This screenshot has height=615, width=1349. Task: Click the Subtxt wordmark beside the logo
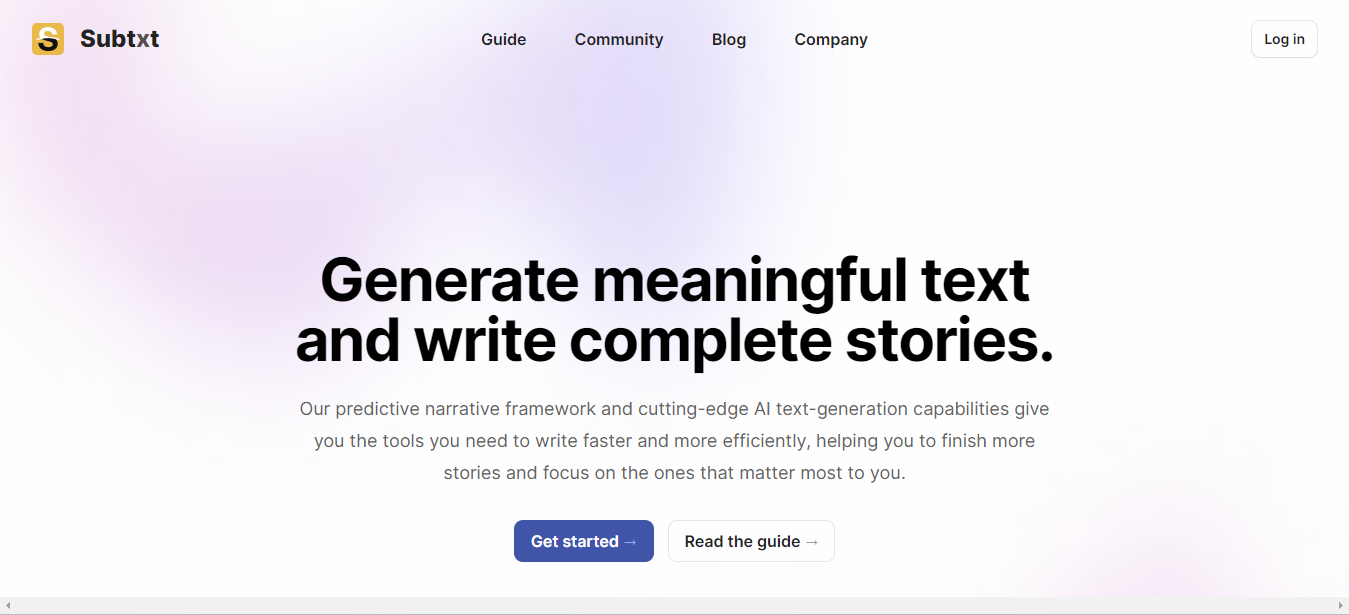point(119,39)
